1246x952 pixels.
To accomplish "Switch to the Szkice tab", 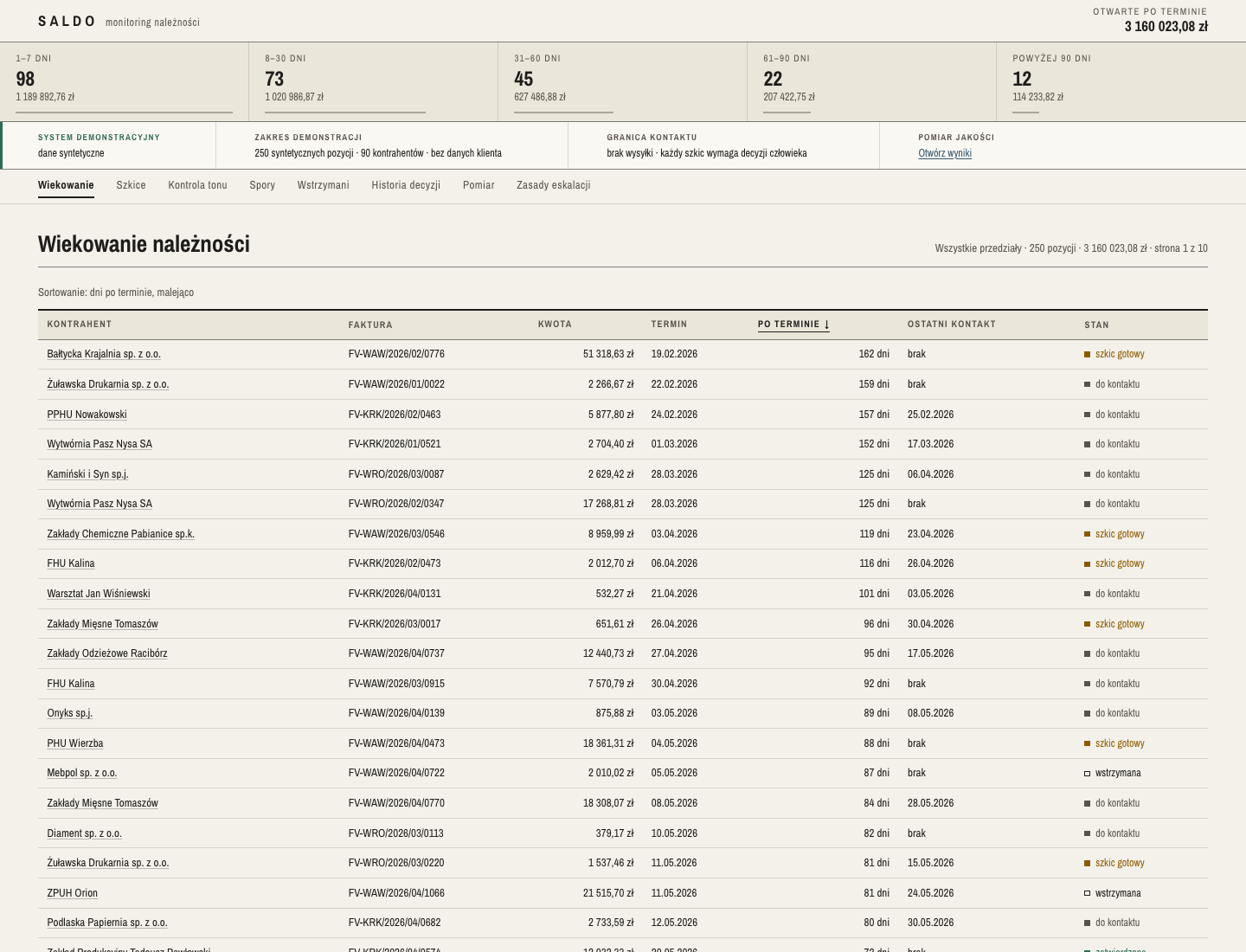I will pyautogui.click(x=132, y=185).
